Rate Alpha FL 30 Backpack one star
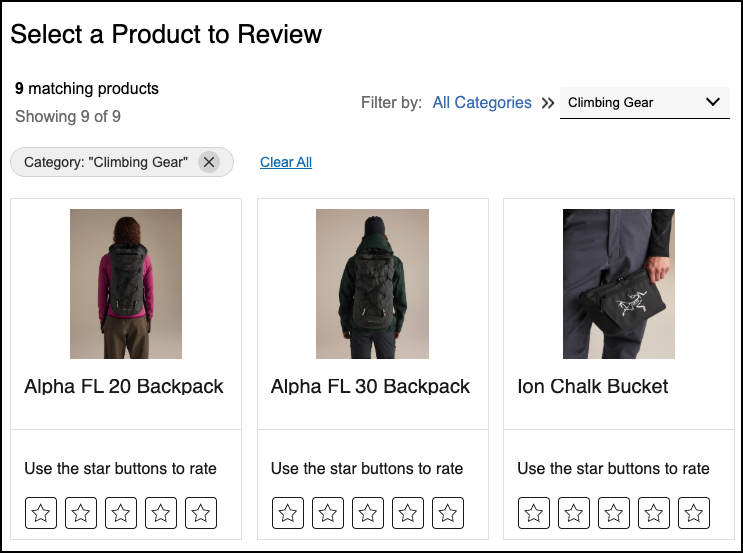 [x=288, y=513]
